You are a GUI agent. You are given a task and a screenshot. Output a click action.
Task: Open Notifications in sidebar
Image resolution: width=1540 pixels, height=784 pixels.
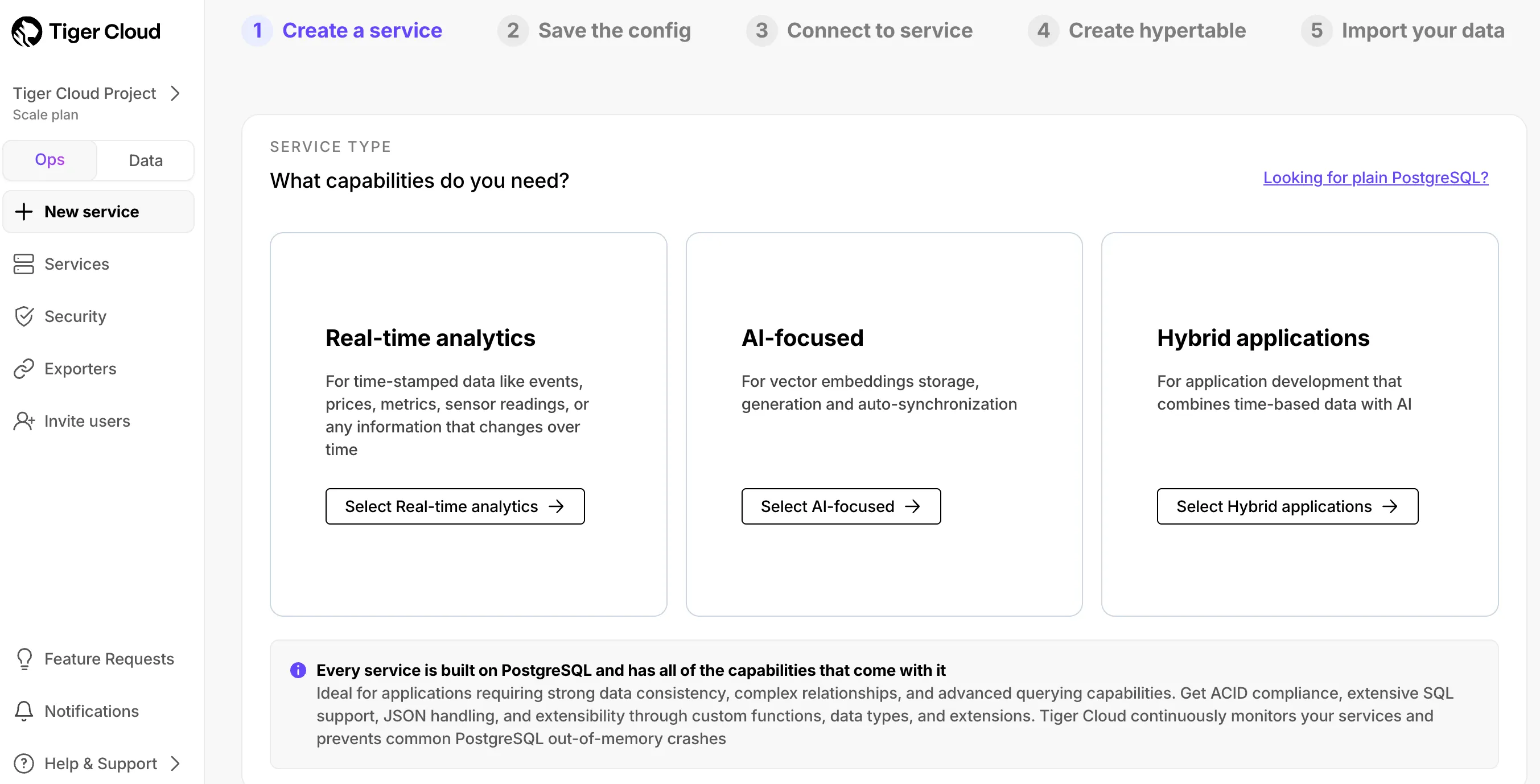(92, 711)
